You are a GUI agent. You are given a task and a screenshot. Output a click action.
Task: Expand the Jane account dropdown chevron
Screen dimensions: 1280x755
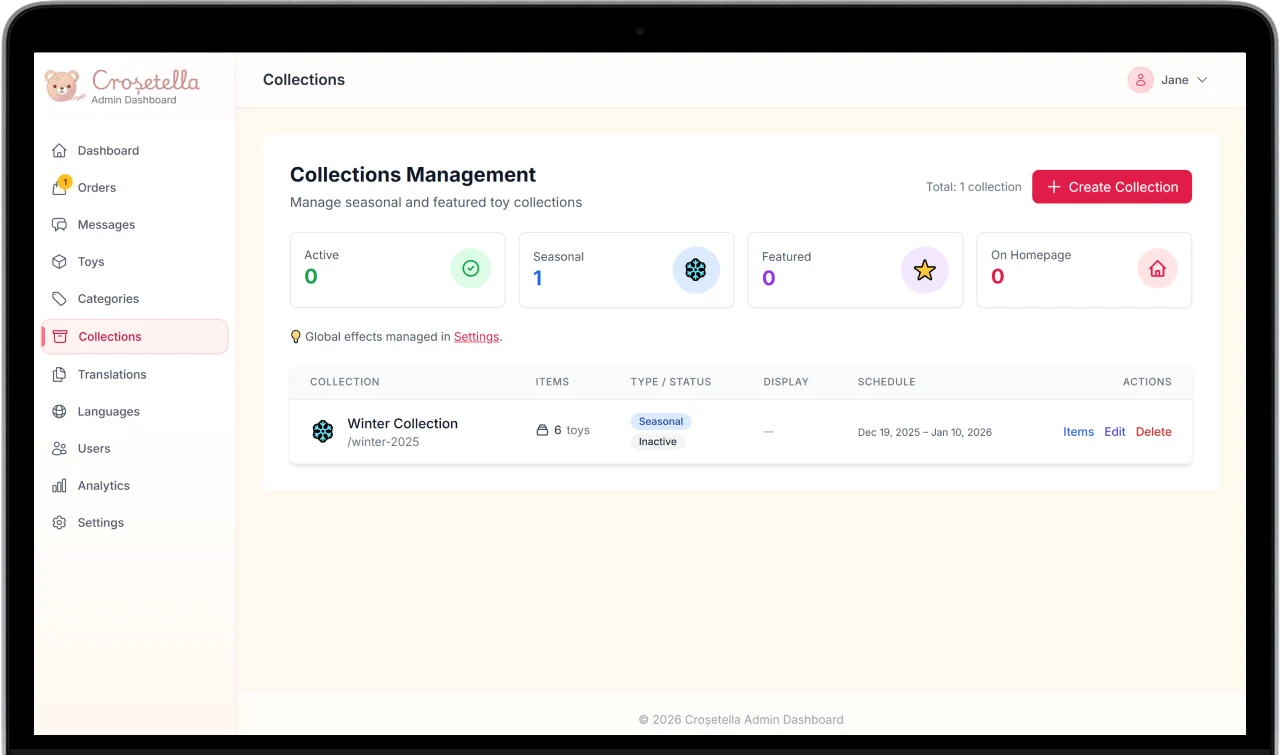pyautogui.click(x=1202, y=80)
